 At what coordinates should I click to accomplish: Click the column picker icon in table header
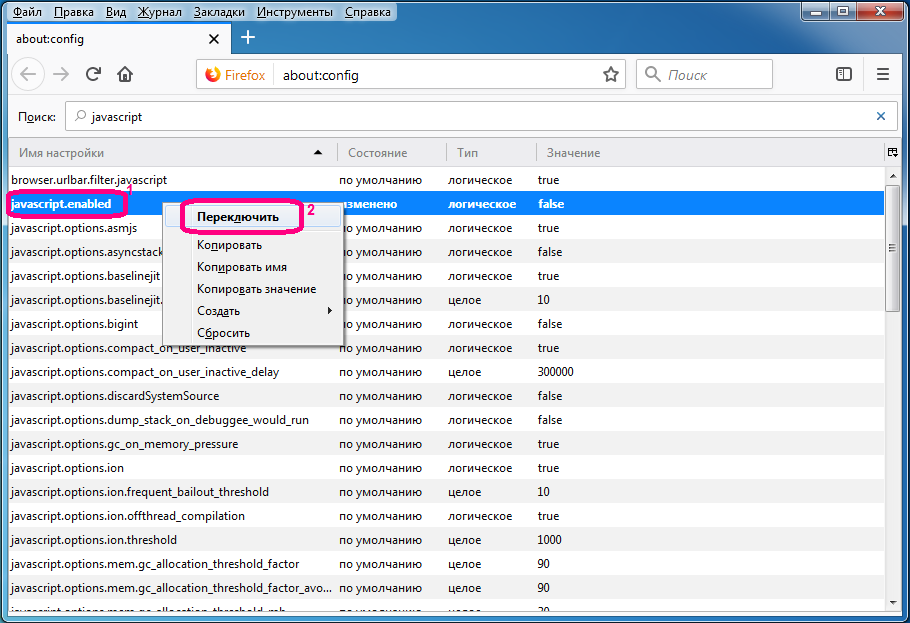point(891,153)
